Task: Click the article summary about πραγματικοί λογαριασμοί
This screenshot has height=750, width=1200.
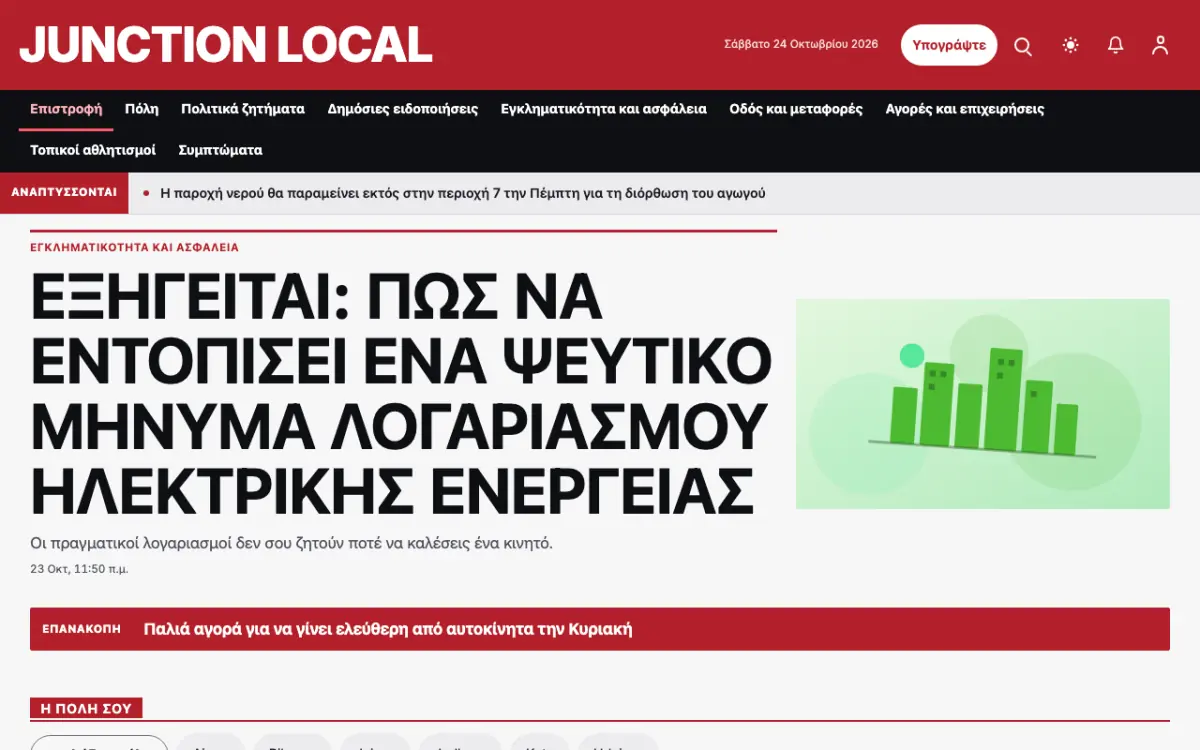Action: (x=292, y=544)
